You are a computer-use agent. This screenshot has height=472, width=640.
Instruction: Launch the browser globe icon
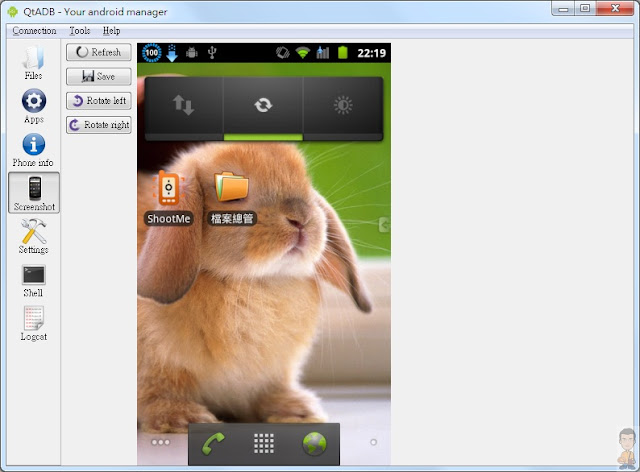314,444
